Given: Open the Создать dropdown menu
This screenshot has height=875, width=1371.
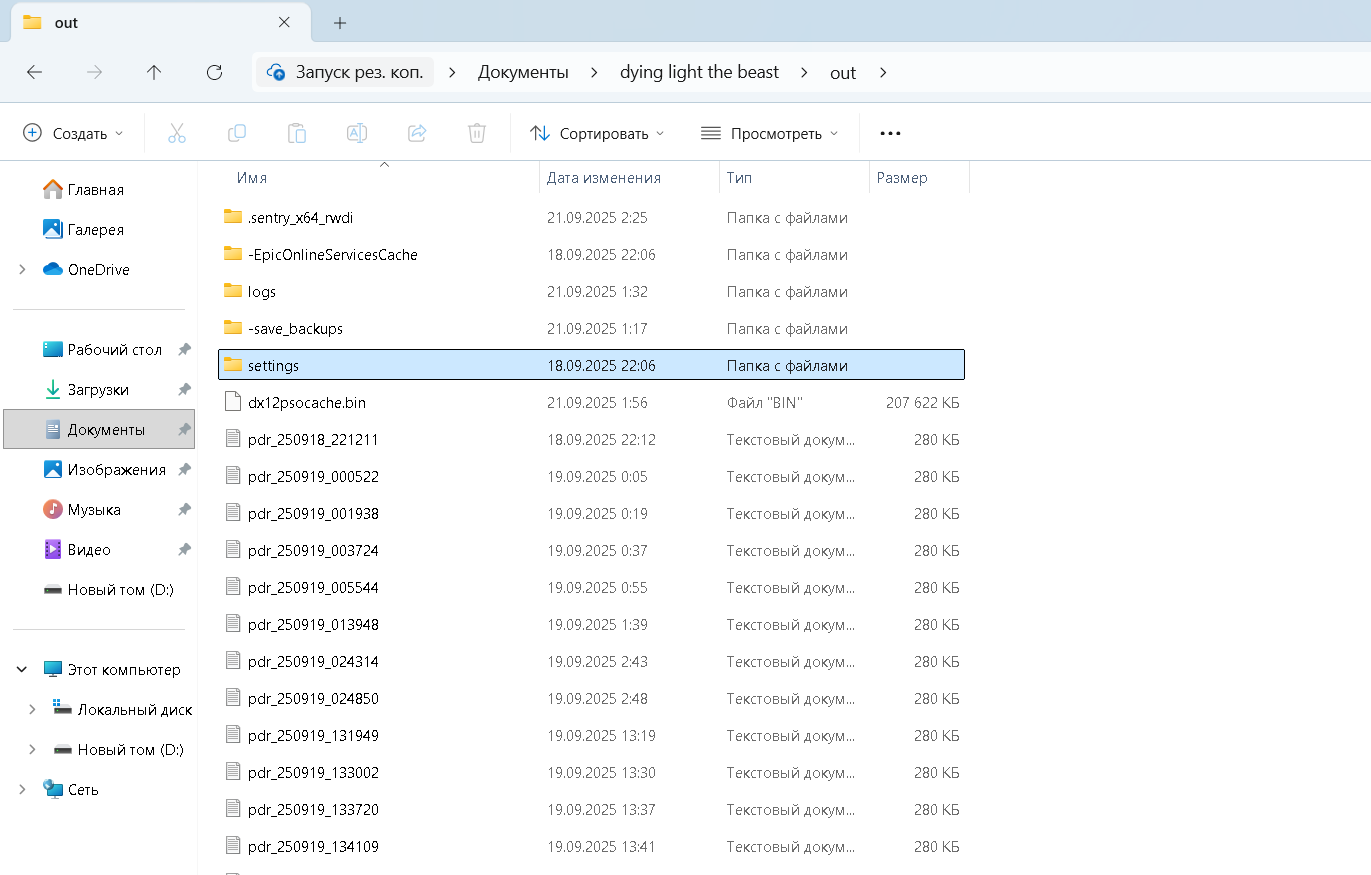Looking at the screenshot, I should pos(74,133).
